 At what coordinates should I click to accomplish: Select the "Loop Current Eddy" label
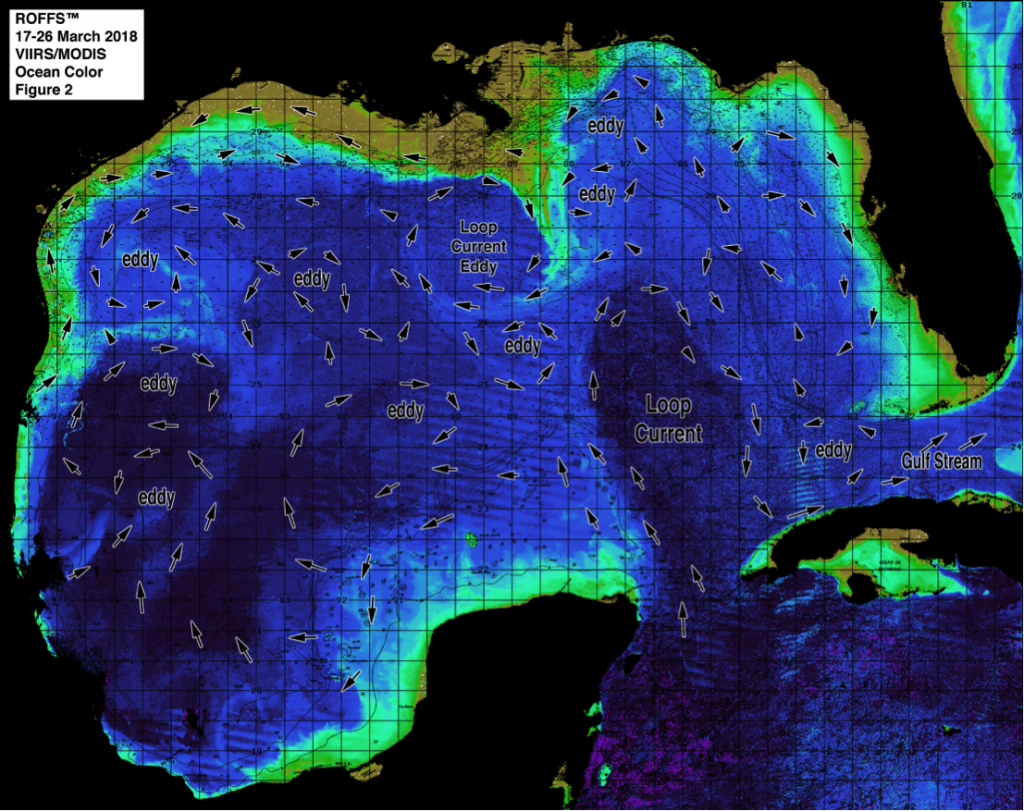pyautogui.click(x=482, y=246)
